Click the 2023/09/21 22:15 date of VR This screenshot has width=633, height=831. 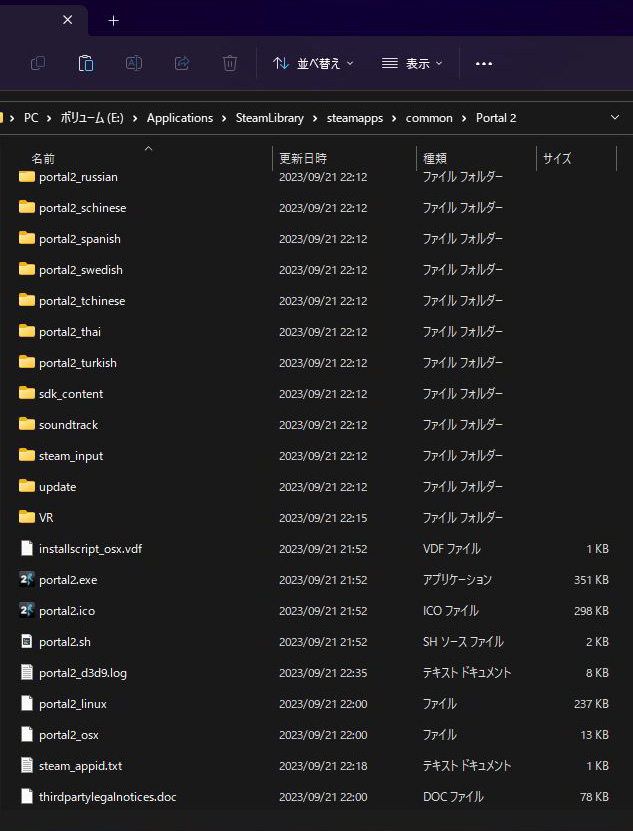(x=323, y=518)
